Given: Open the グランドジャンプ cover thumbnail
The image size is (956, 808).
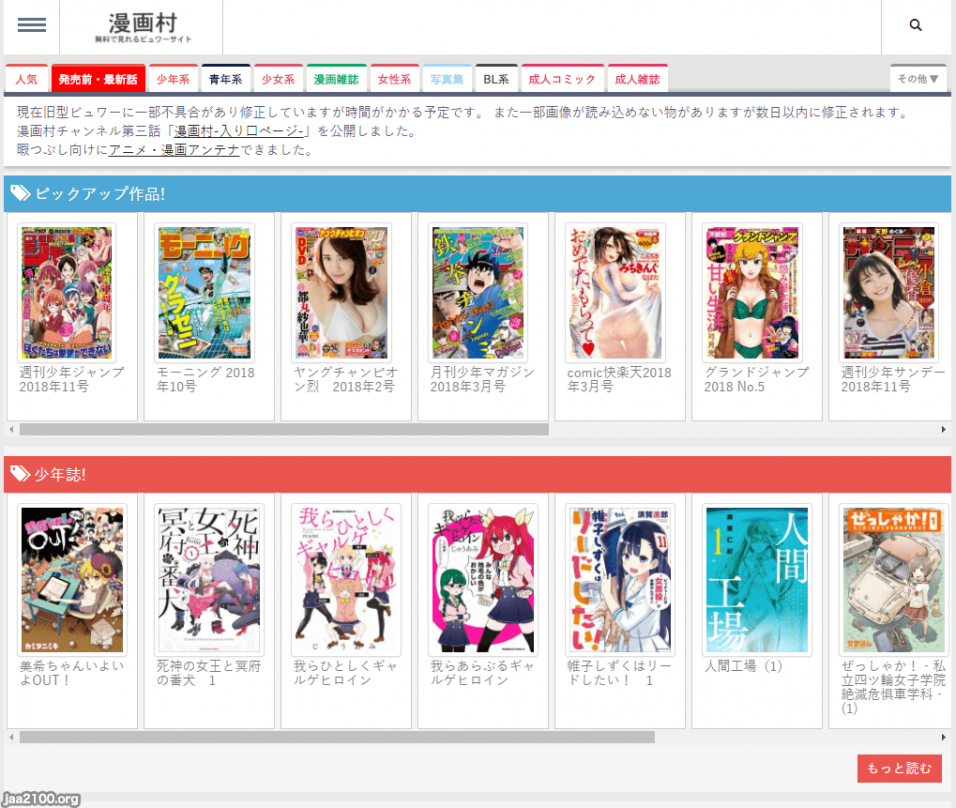Looking at the screenshot, I should tap(752, 293).
